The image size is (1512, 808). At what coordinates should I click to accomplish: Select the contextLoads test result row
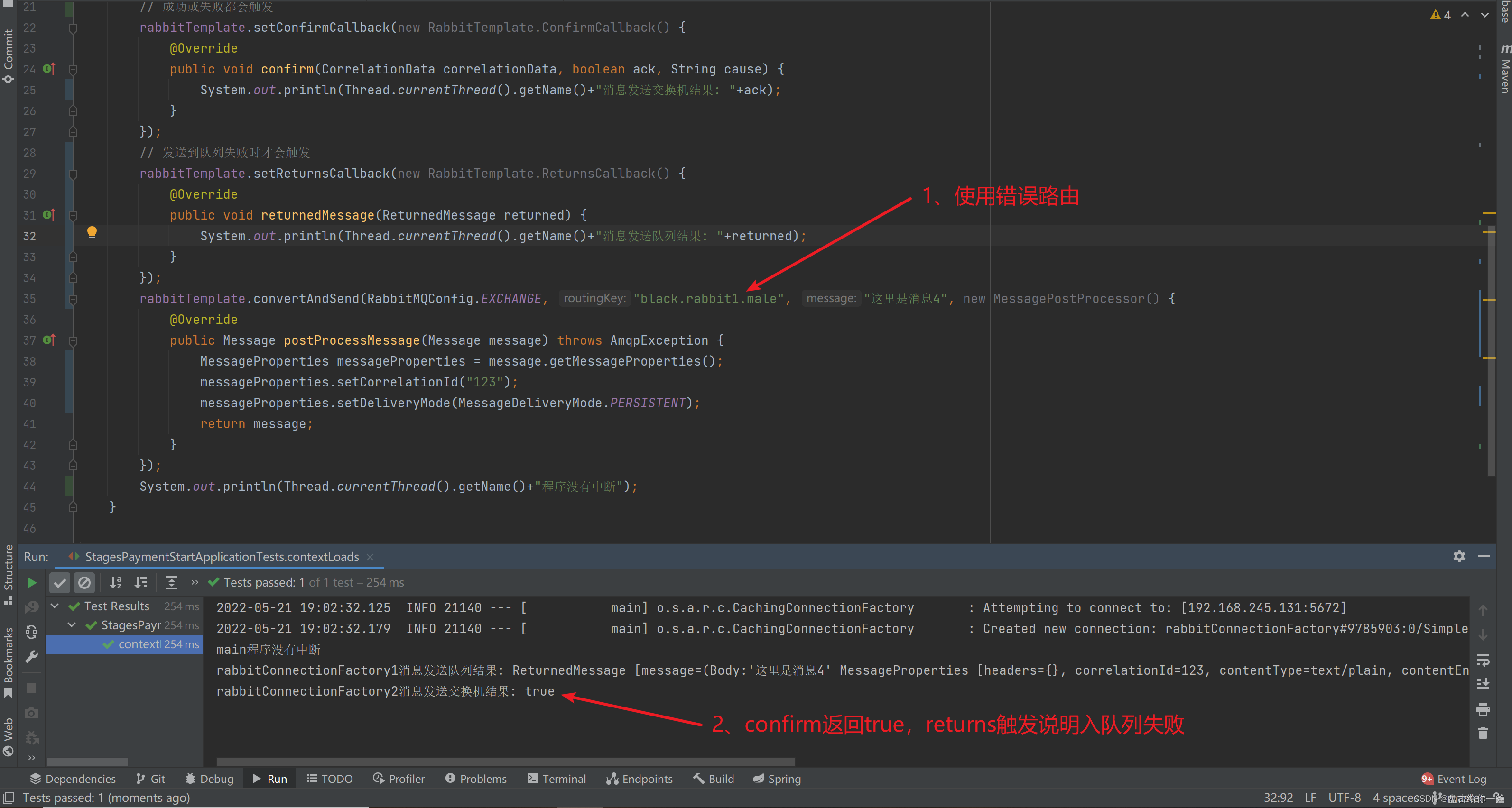[x=124, y=644]
